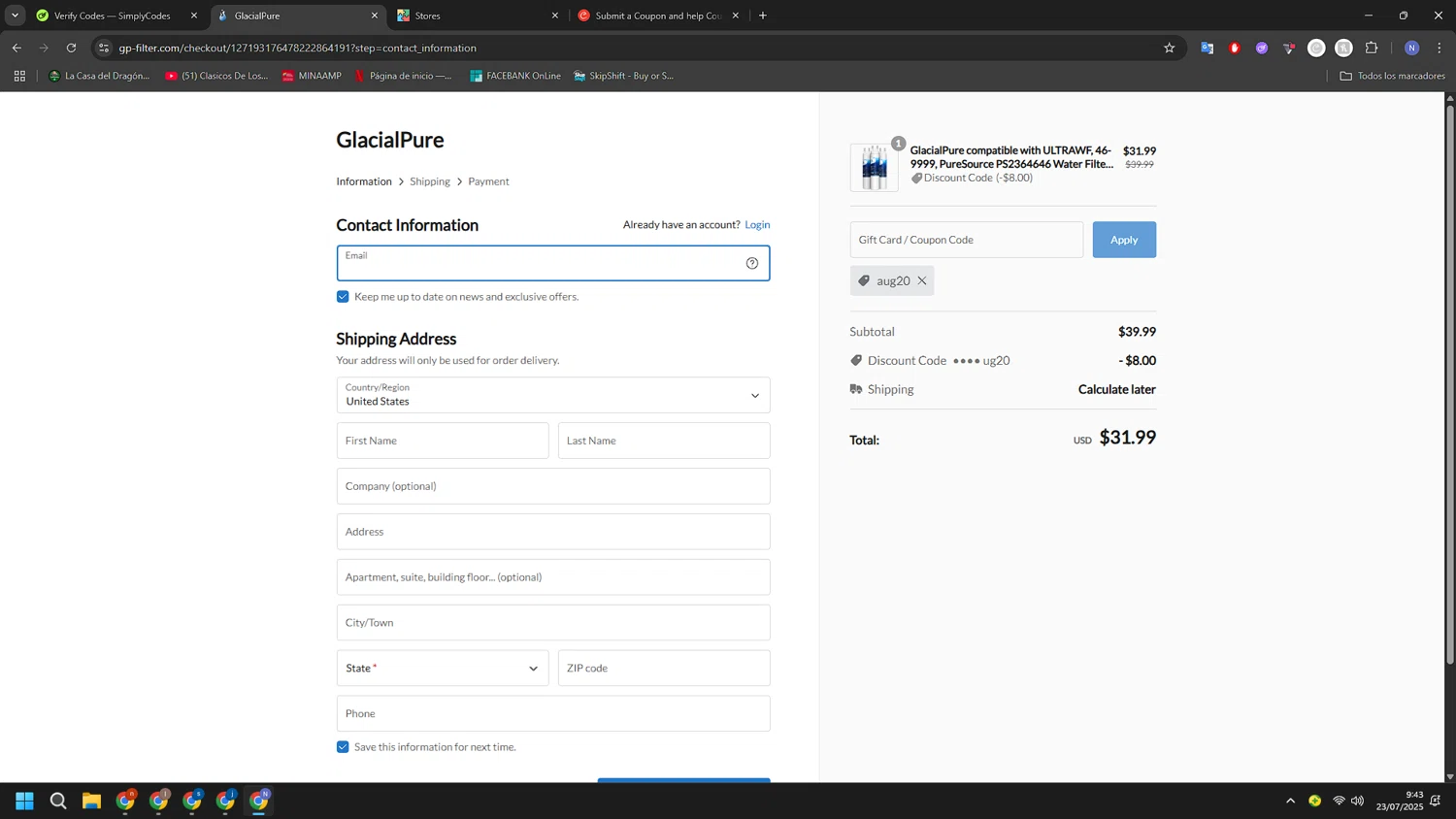The width and height of the screenshot is (1456, 819).
Task: Go to Shipping breadcrumb step
Action: [x=430, y=181]
